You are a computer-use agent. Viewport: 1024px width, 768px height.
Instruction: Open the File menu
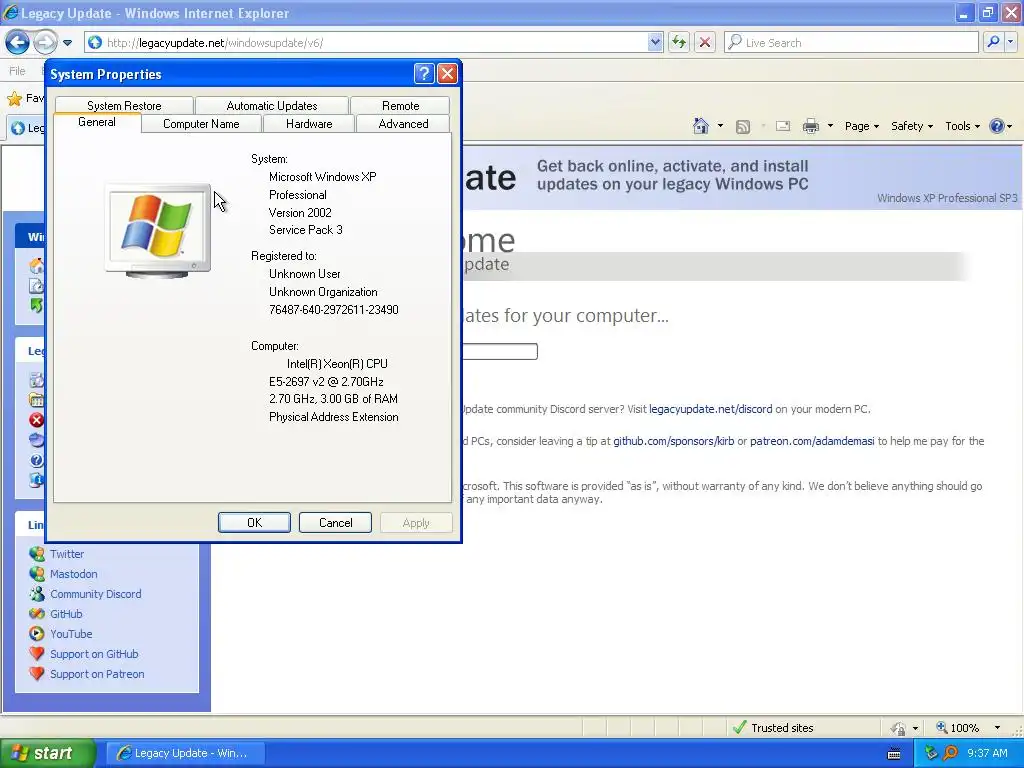(x=18, y=71)
